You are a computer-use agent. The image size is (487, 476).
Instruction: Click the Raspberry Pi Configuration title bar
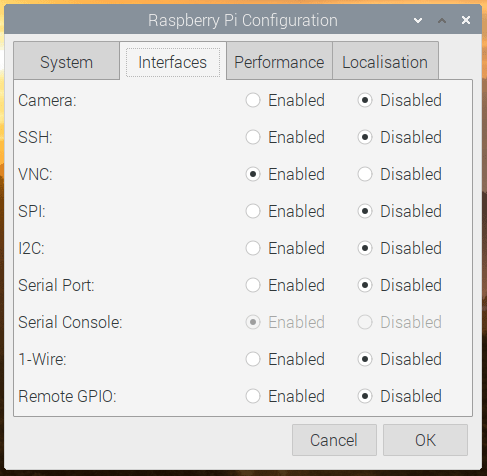click(243, 20)
